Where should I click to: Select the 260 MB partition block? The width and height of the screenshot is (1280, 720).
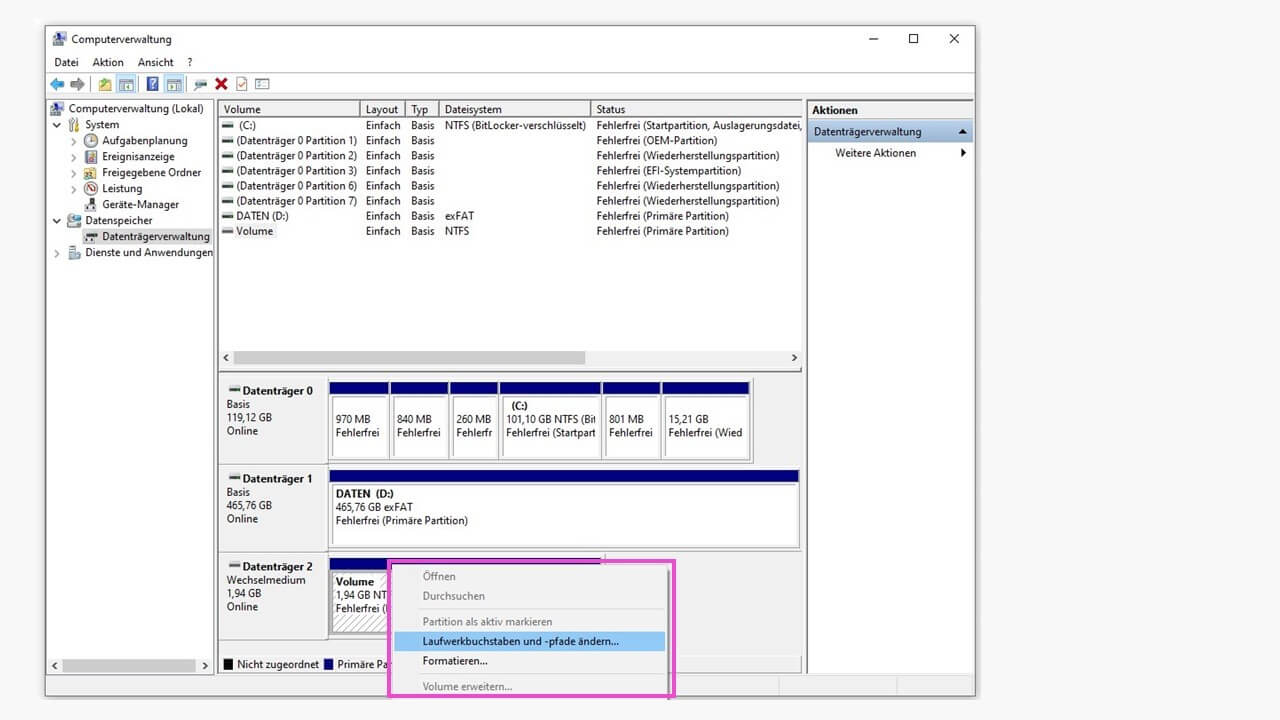(474, 420)
